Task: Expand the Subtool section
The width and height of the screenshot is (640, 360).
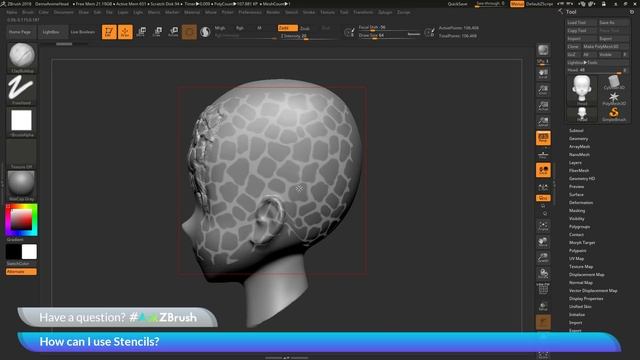Action: [x=576, y=131]
